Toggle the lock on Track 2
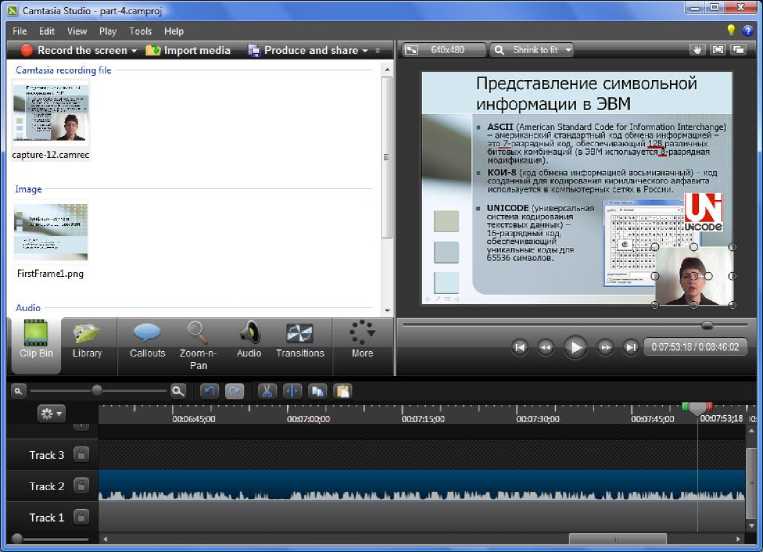 pos(81,486)
